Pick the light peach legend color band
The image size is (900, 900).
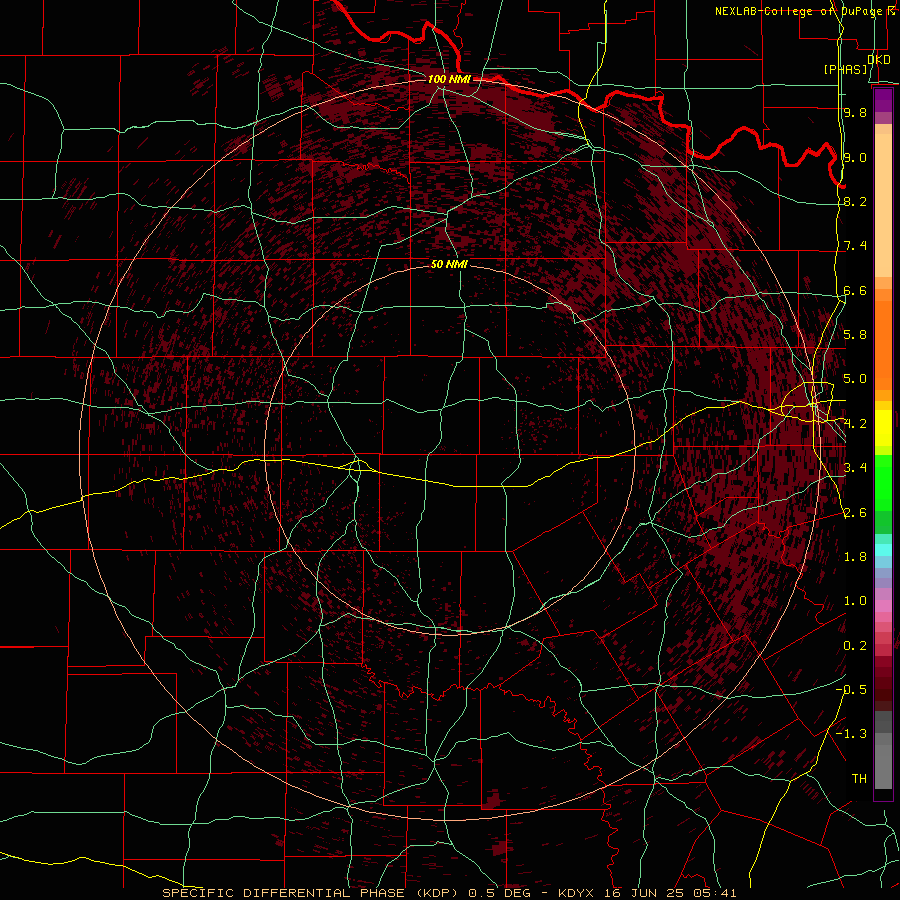click(883, 205)
